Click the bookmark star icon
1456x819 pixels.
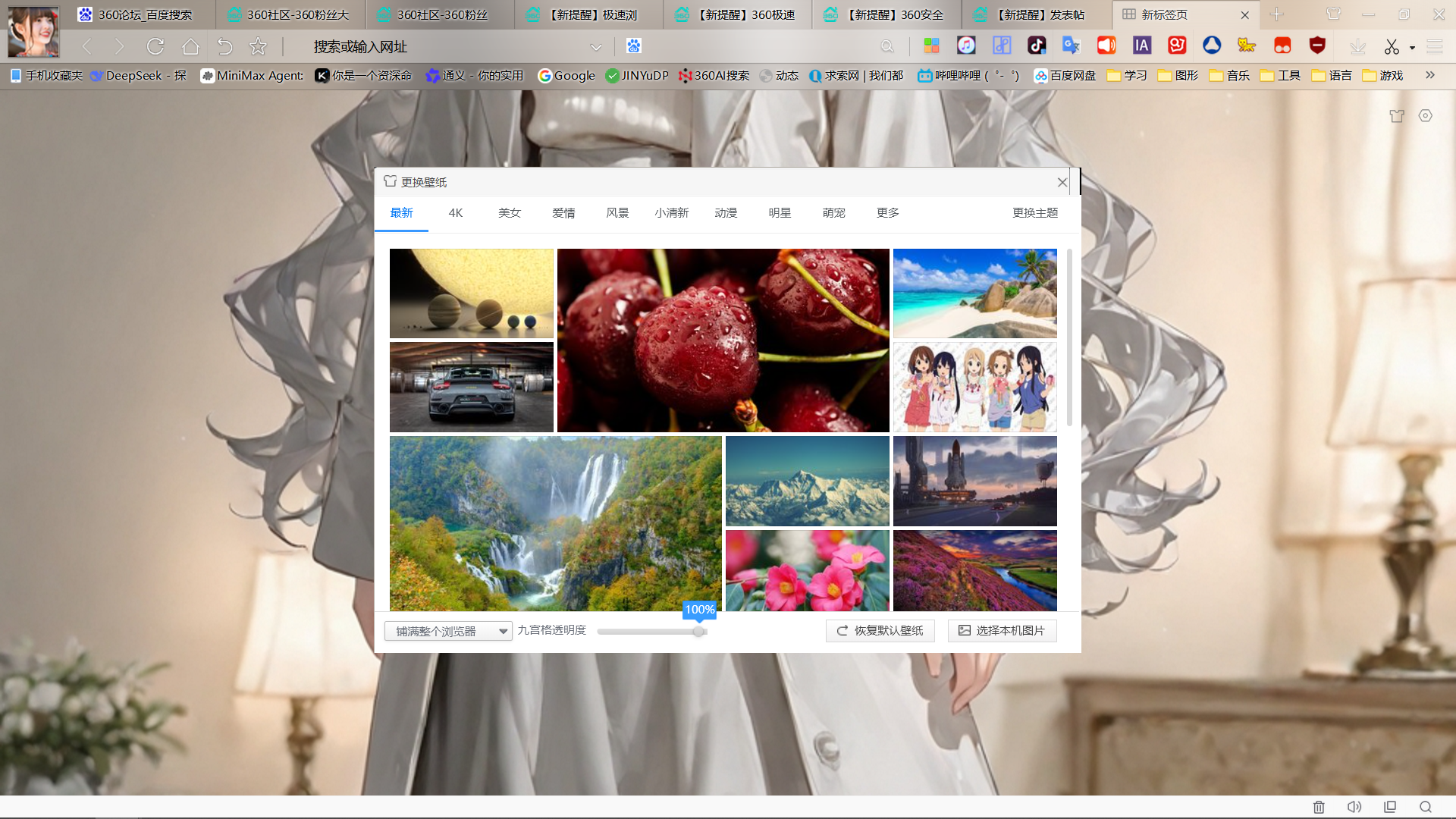click(x=258, y=47)
